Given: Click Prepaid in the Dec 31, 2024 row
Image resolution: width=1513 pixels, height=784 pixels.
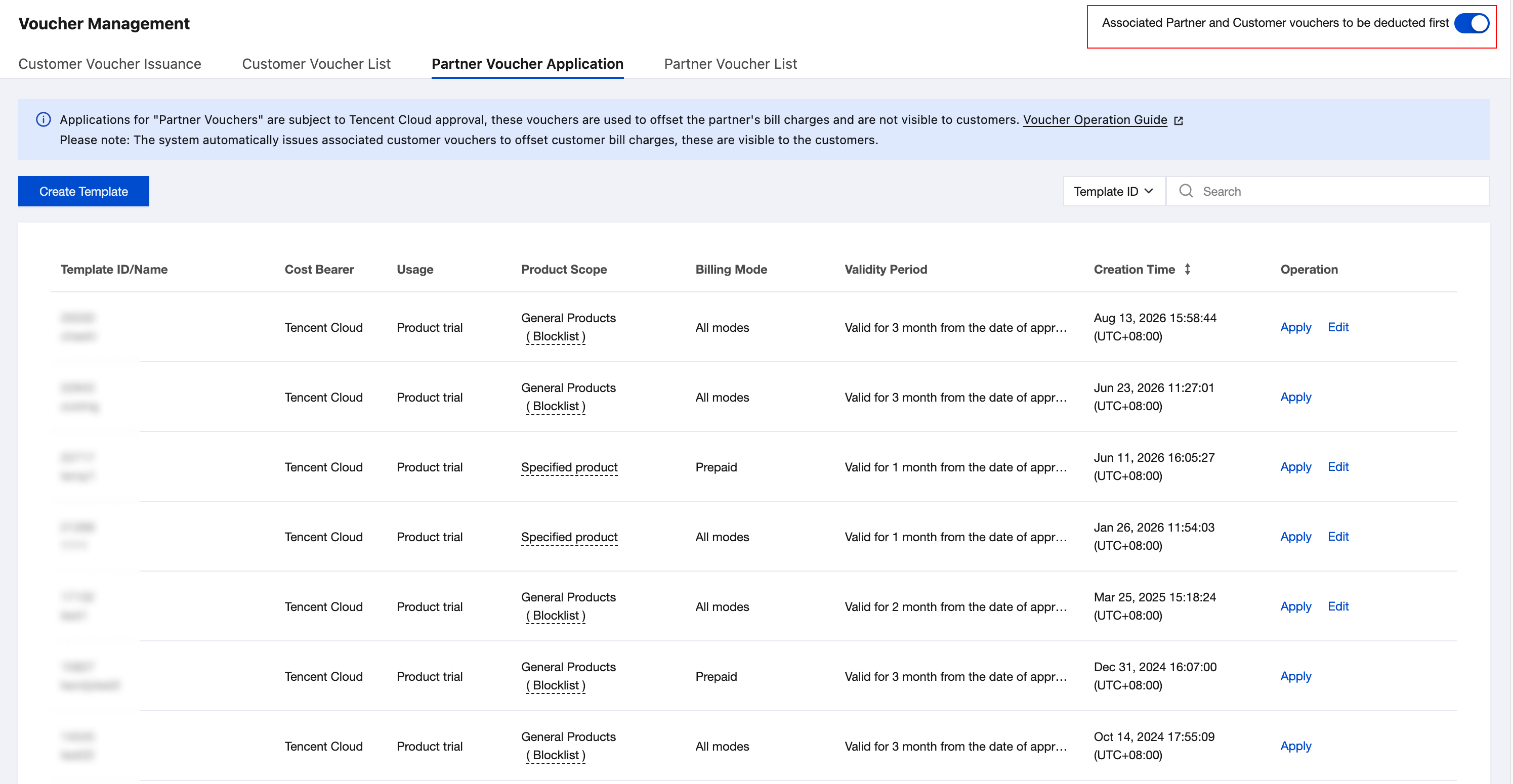Looking at the screenshot, I should pos(716,677).
